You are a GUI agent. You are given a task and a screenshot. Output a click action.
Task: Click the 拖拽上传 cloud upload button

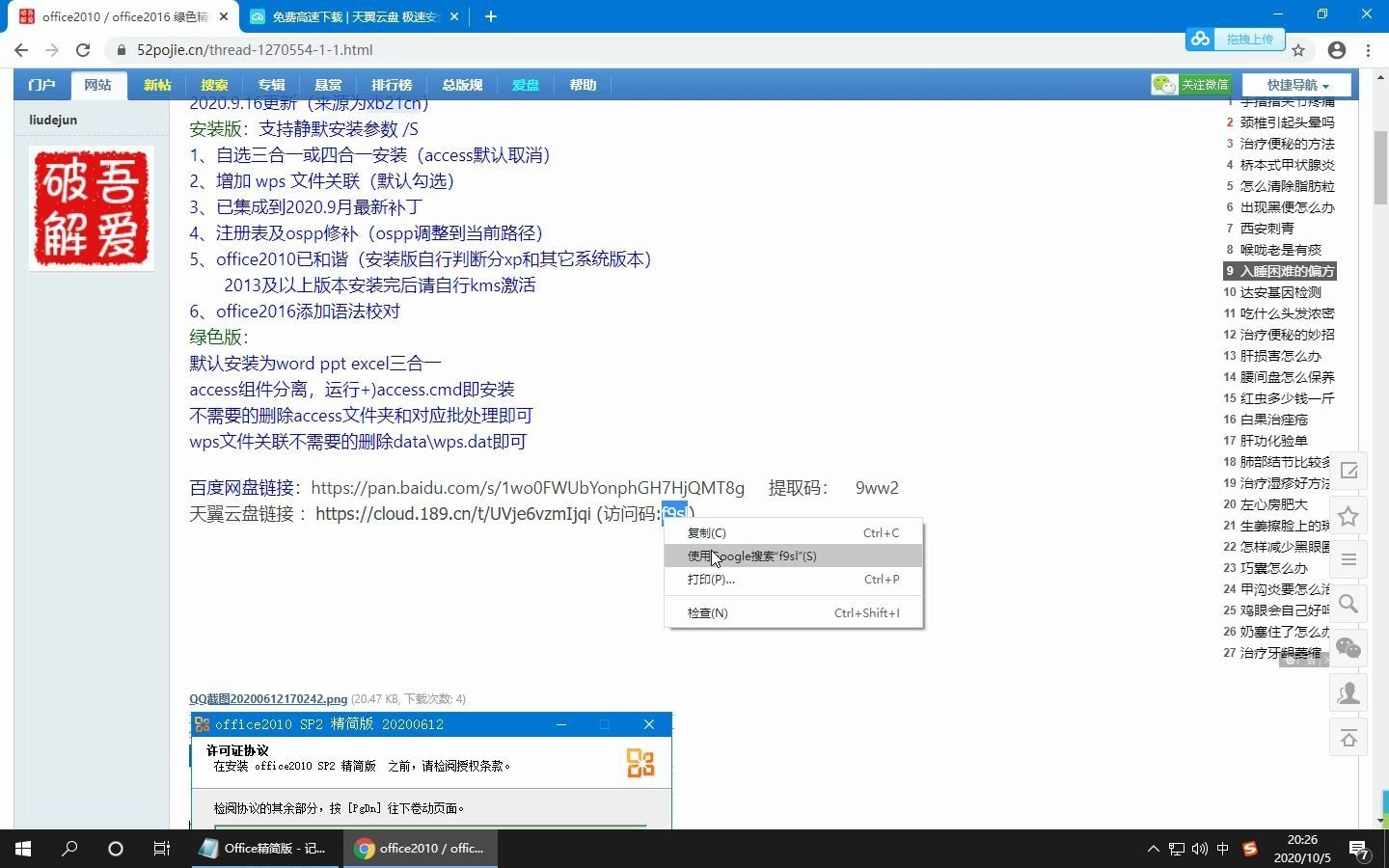1236,40
